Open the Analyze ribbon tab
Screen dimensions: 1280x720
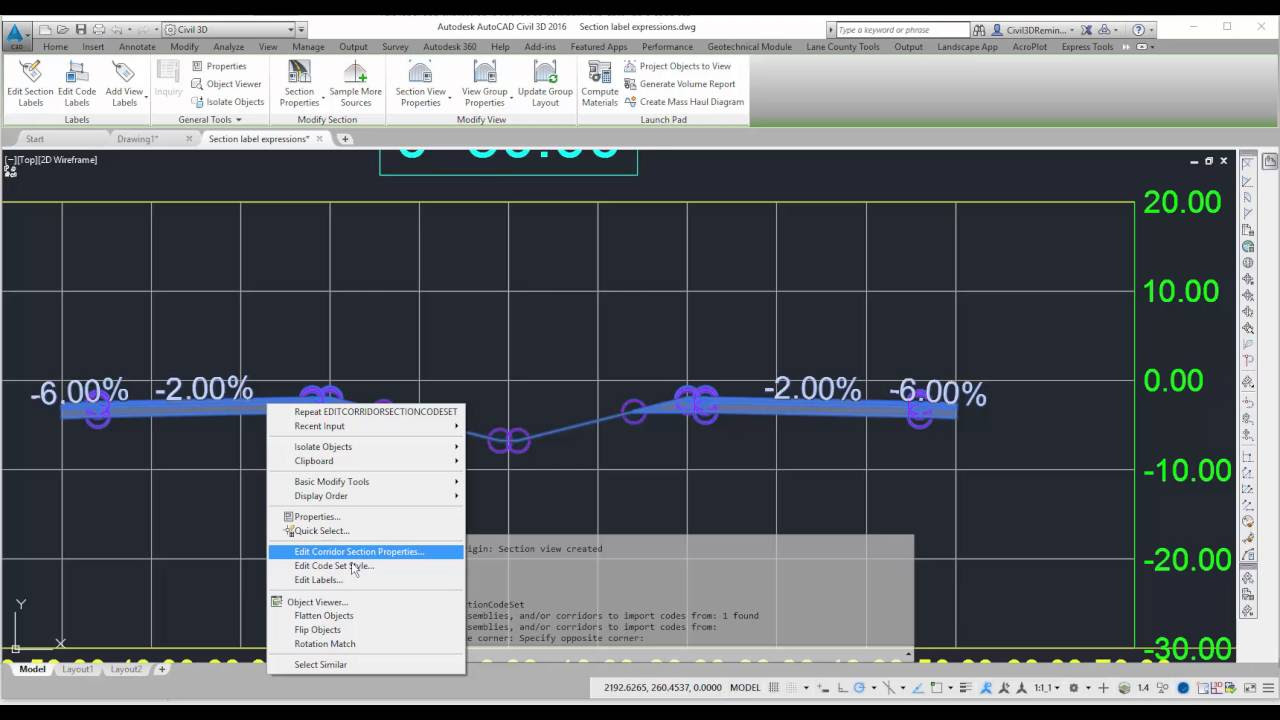coord(228,47)
